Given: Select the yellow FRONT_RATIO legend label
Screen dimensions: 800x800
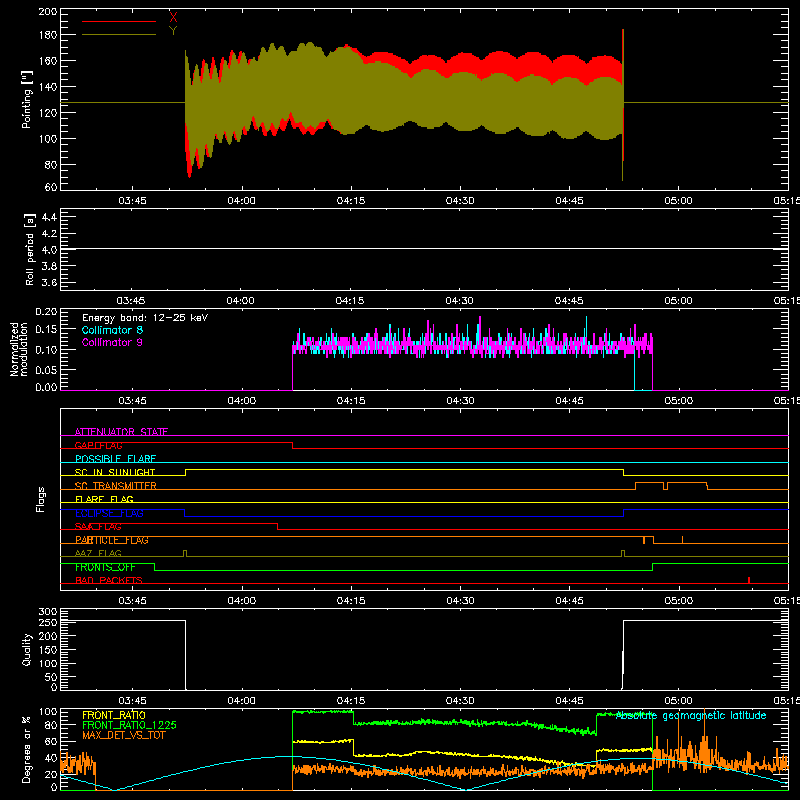Looking at the screenshot, I should (x=114, y=715).
